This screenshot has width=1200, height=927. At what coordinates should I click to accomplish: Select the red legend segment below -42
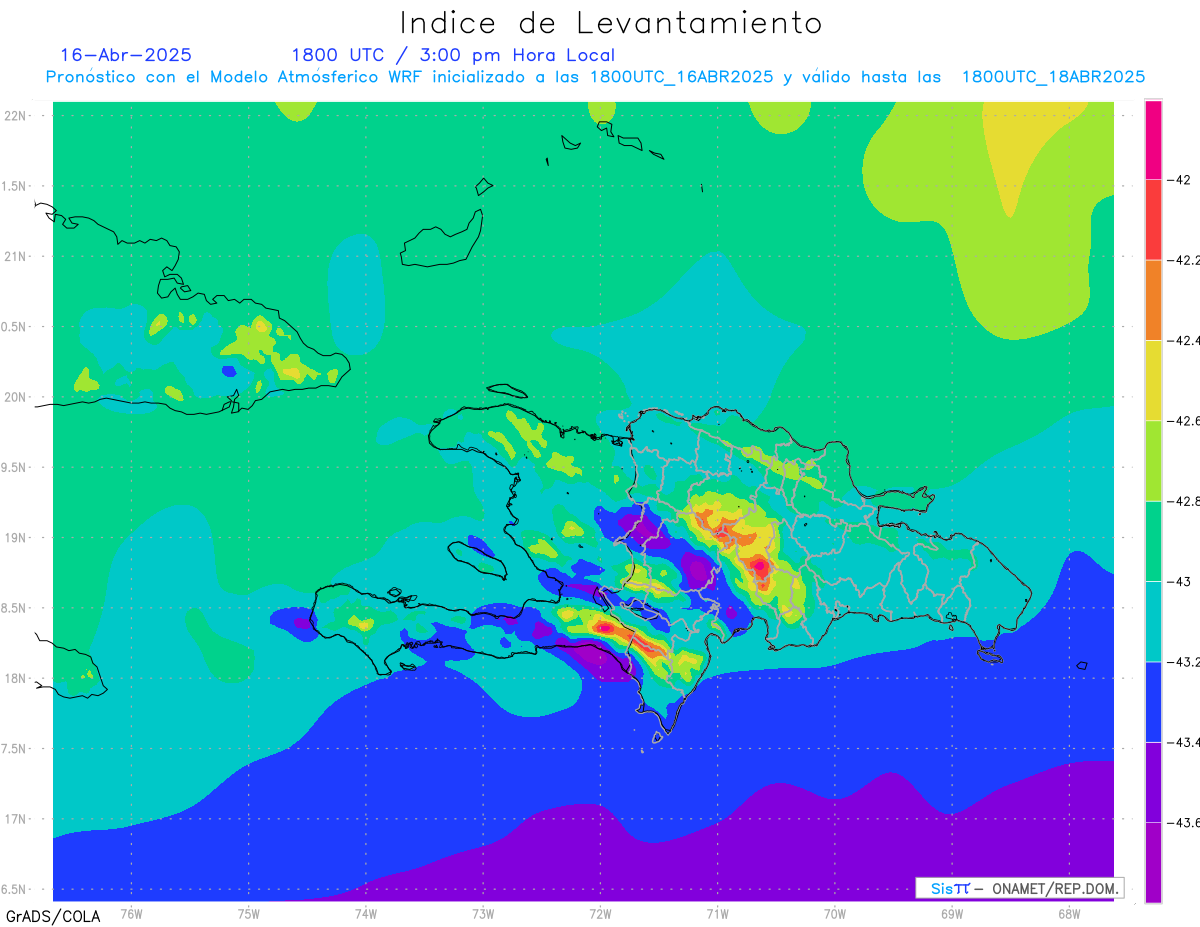click(1153, 220)
